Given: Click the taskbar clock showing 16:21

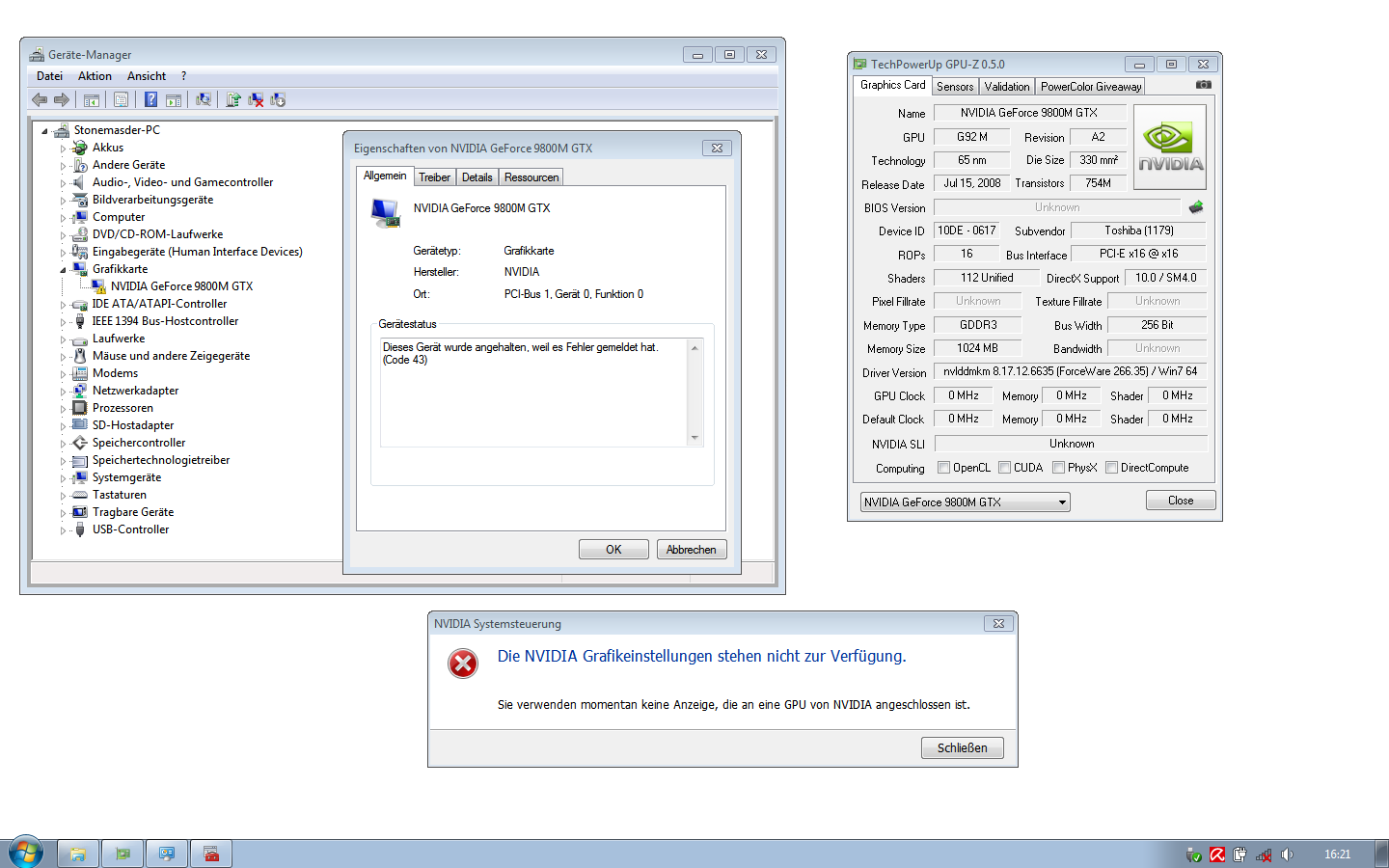Looking at the screenshot, I should click(1337, 854).
